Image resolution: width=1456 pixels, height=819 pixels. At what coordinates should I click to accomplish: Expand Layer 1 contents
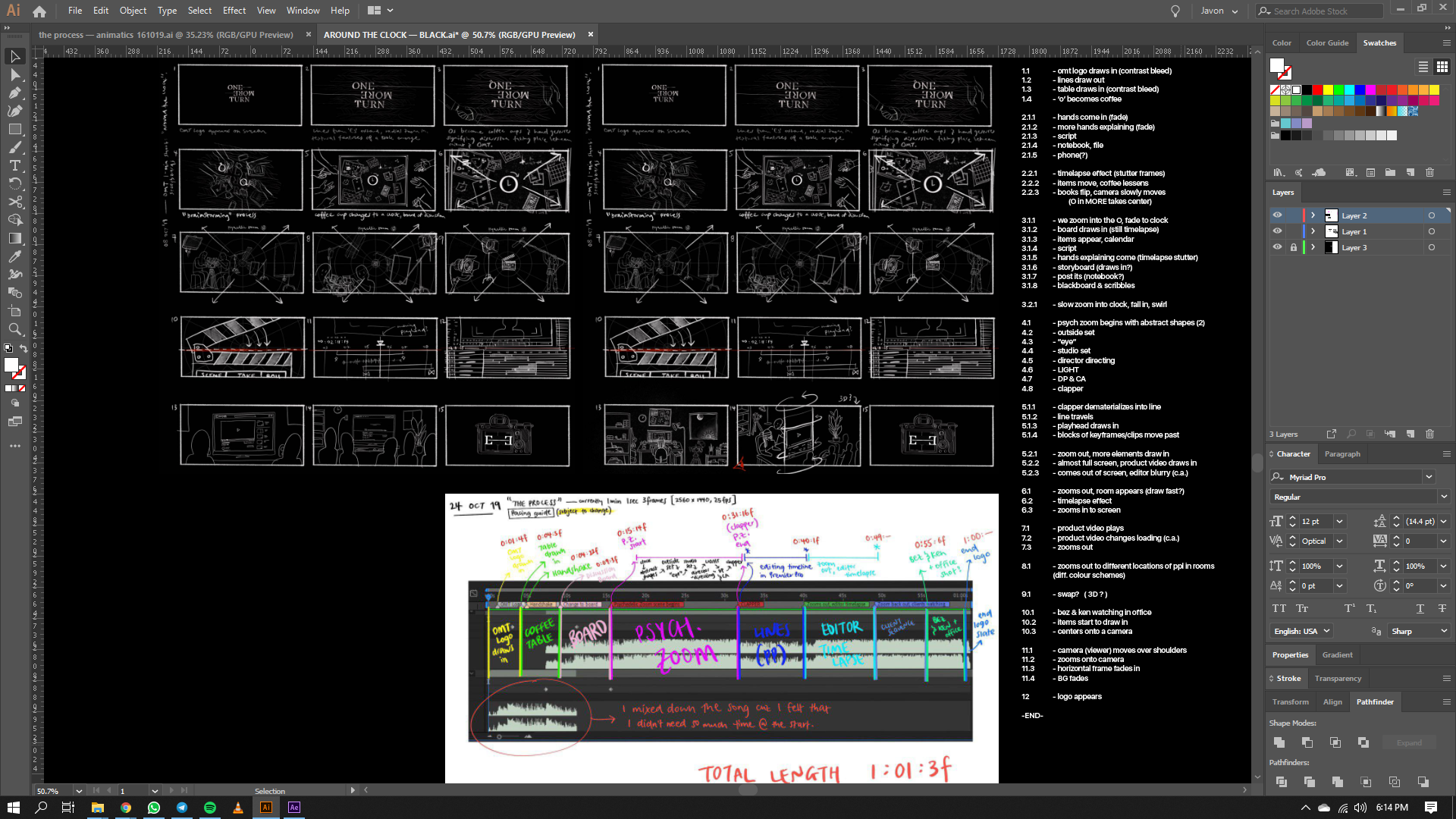pos(1313,231)
